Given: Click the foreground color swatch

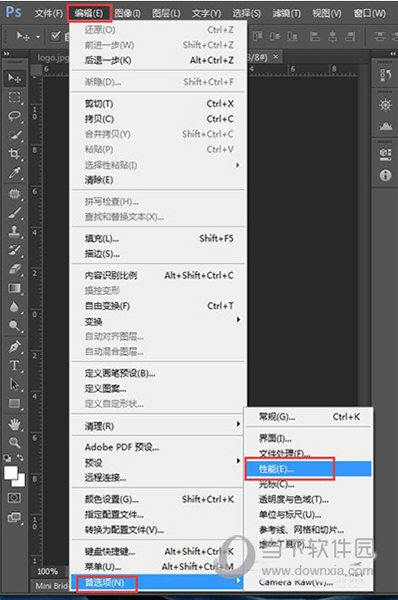Looking at the screenshot, I should pos(10,473).
